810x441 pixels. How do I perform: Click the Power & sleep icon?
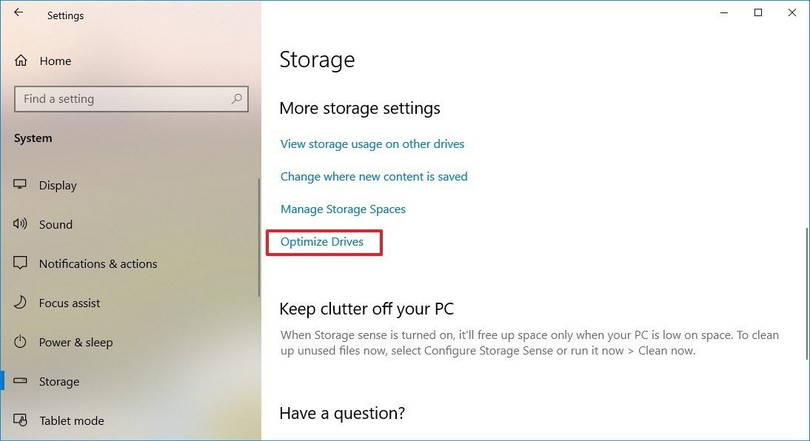click(20, 342)
